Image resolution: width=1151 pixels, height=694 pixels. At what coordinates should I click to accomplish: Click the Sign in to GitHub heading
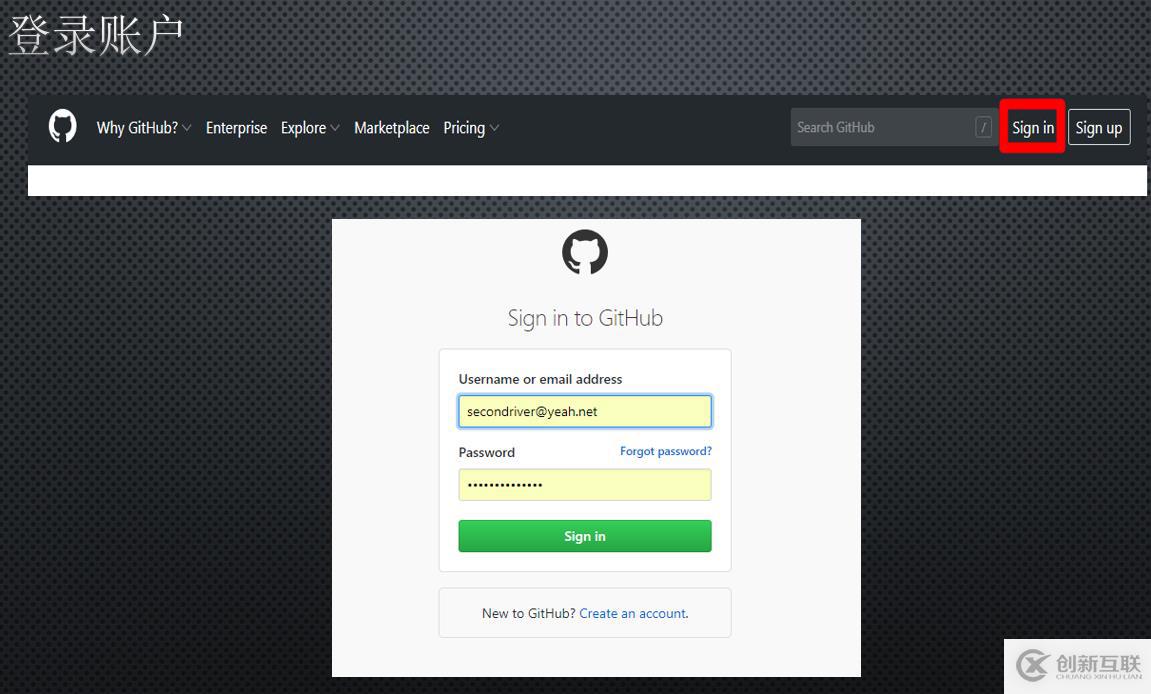tap(585, 318)
